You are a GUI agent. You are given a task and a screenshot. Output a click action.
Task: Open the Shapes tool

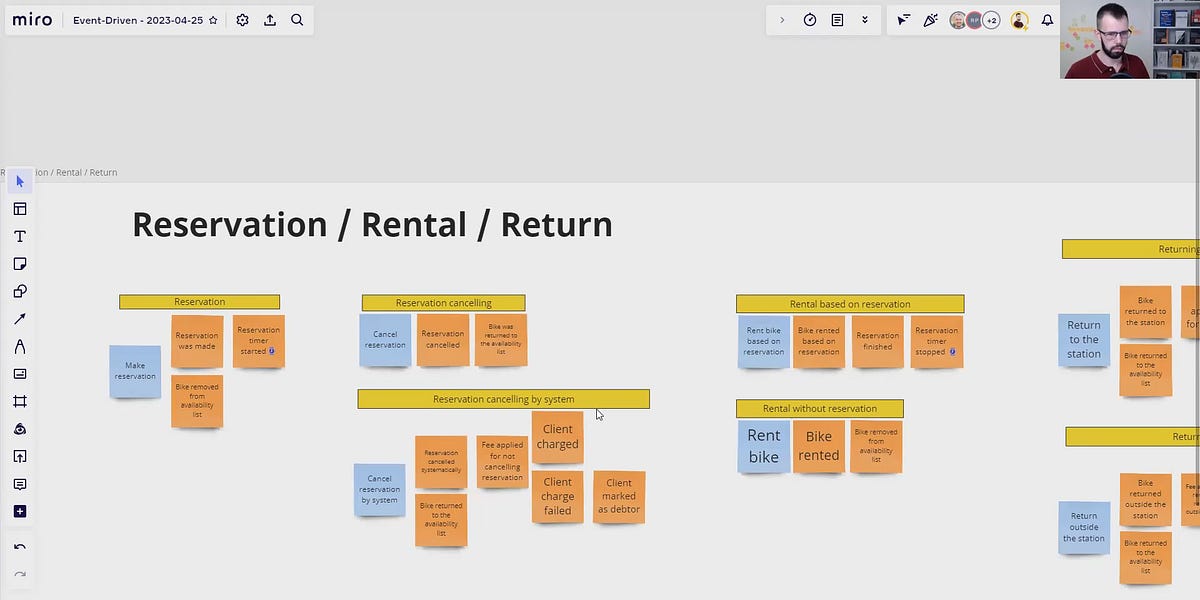[20, 291]
